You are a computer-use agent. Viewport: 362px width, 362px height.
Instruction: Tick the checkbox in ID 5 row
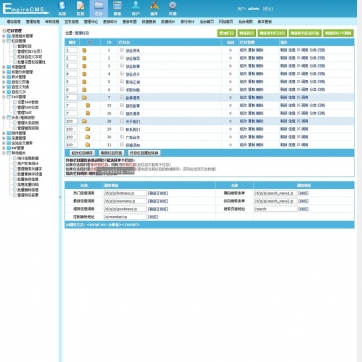122,81
